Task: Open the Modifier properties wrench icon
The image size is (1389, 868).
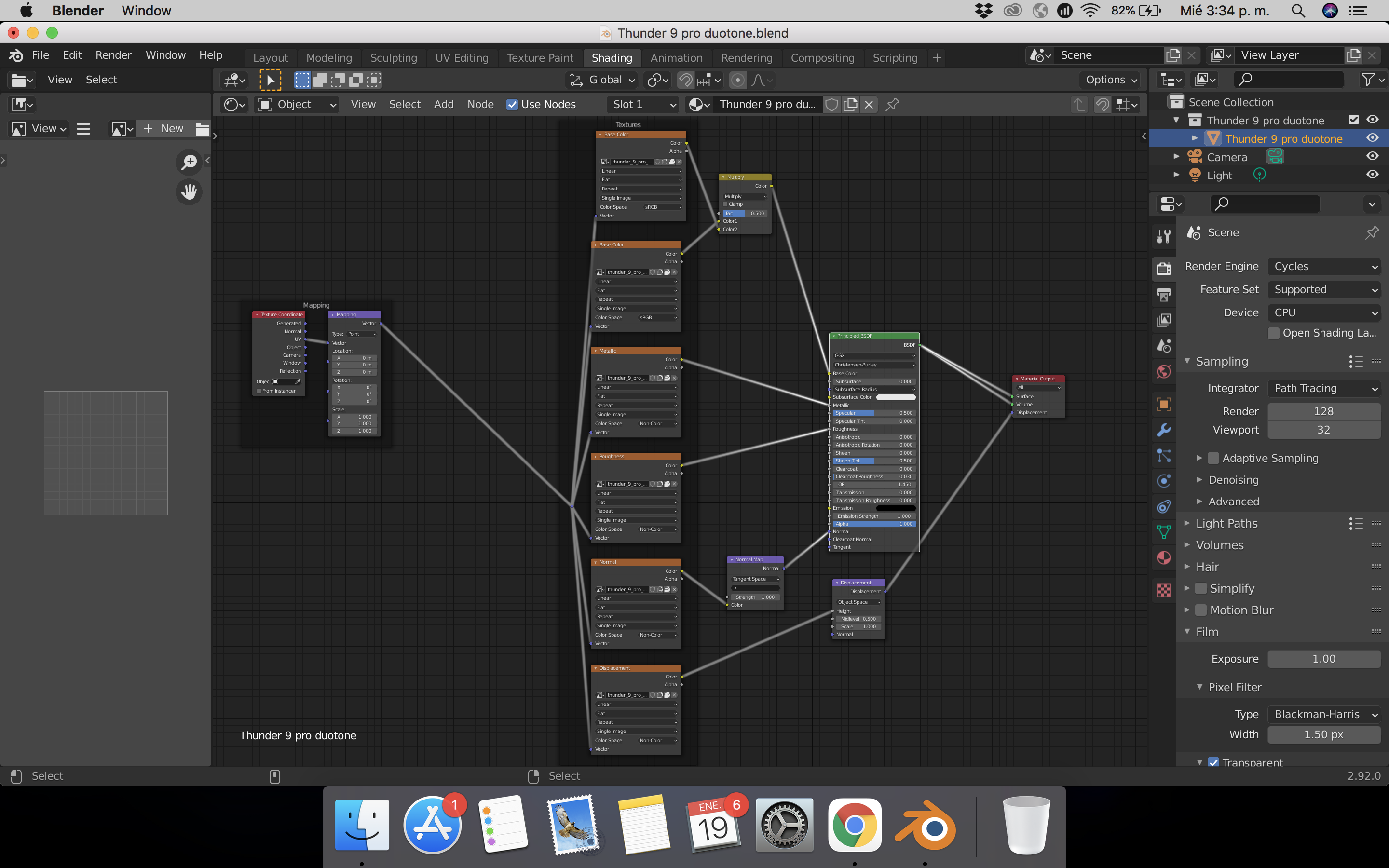Action: tap(1163, 430)
